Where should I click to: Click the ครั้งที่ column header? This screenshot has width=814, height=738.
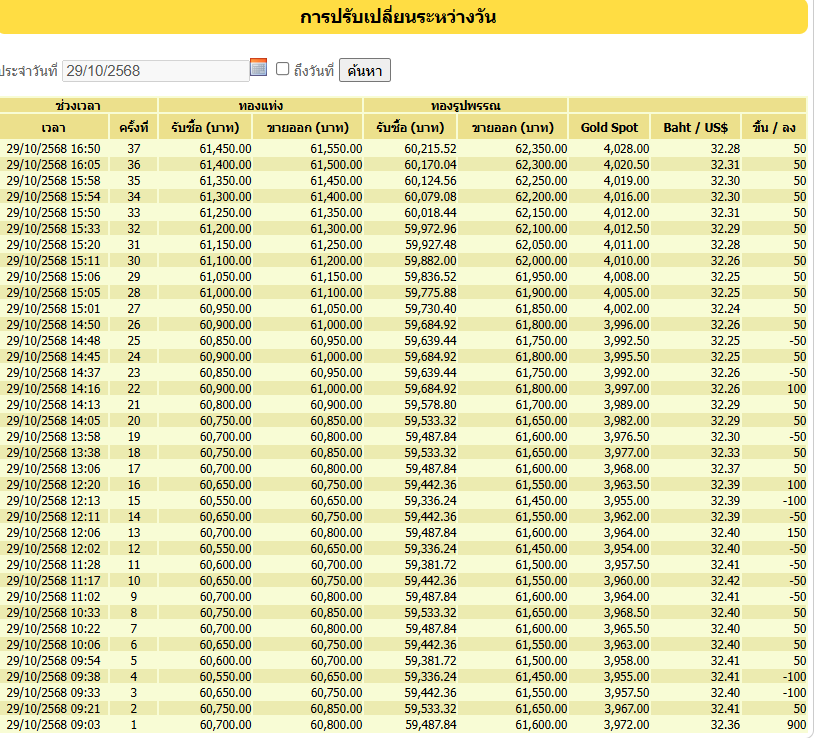click(x=133, y=128)
